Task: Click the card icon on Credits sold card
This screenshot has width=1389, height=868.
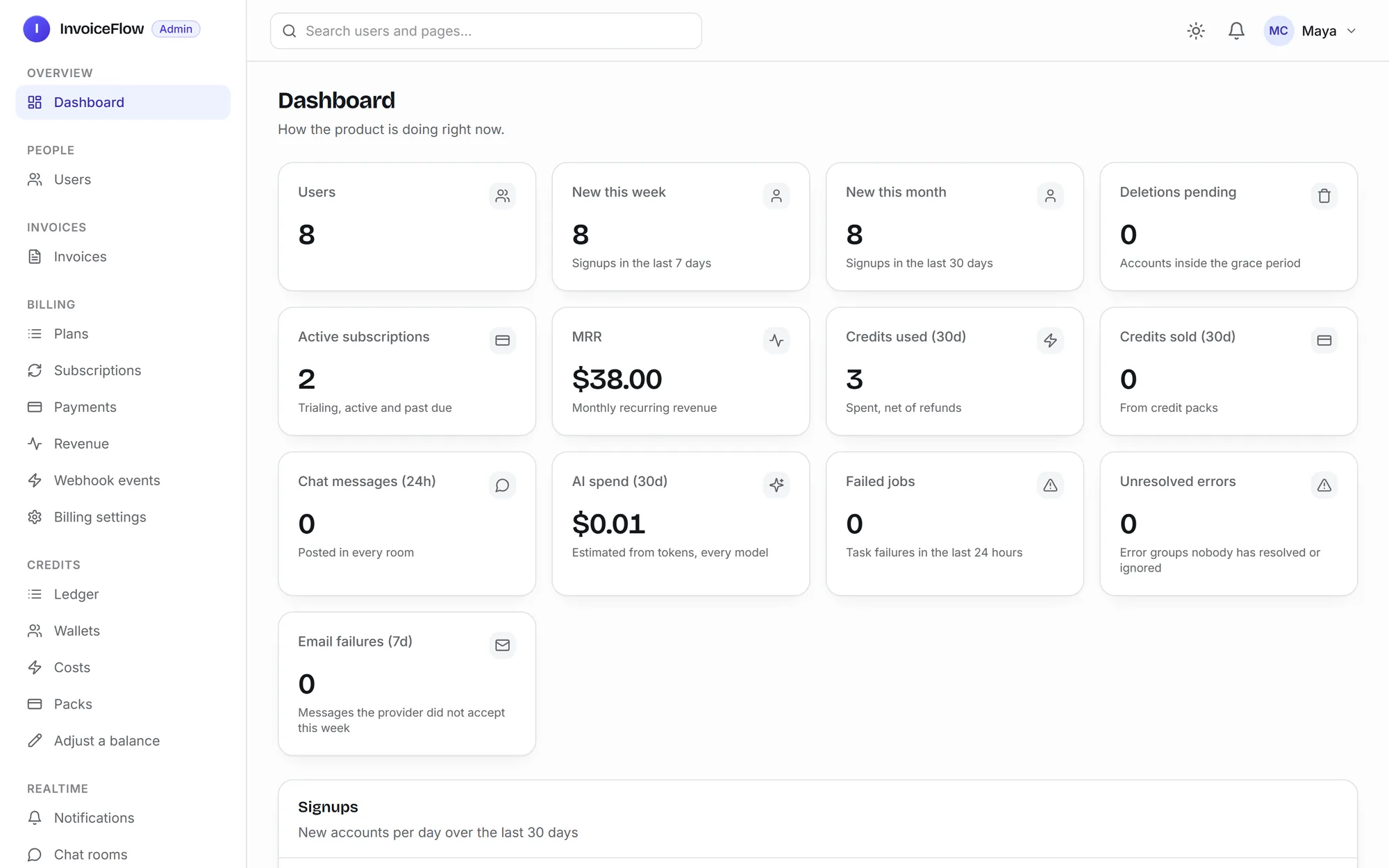Action: click(1324, 340)
